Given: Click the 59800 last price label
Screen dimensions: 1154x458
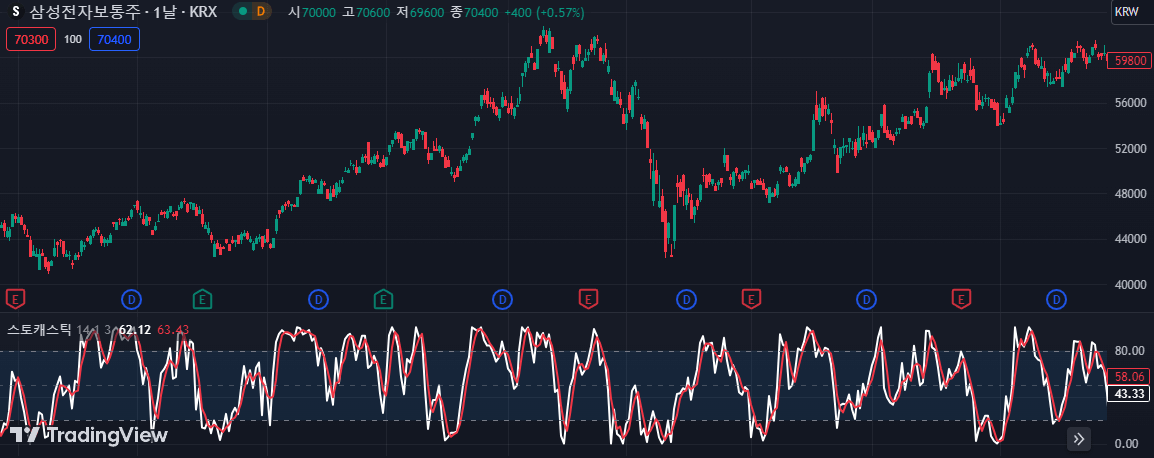Looking at the screenshot, I should click(x=1130, y=60).
